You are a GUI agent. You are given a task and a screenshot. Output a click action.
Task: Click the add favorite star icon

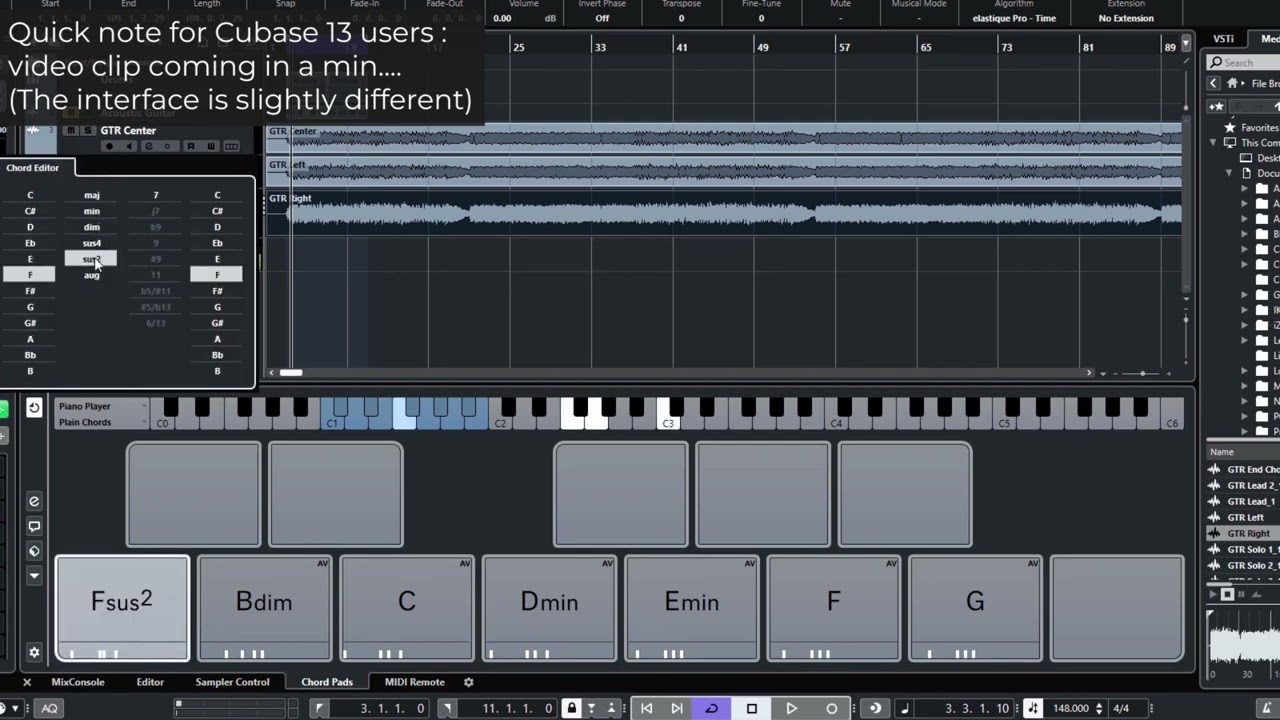pos(1216,106)
